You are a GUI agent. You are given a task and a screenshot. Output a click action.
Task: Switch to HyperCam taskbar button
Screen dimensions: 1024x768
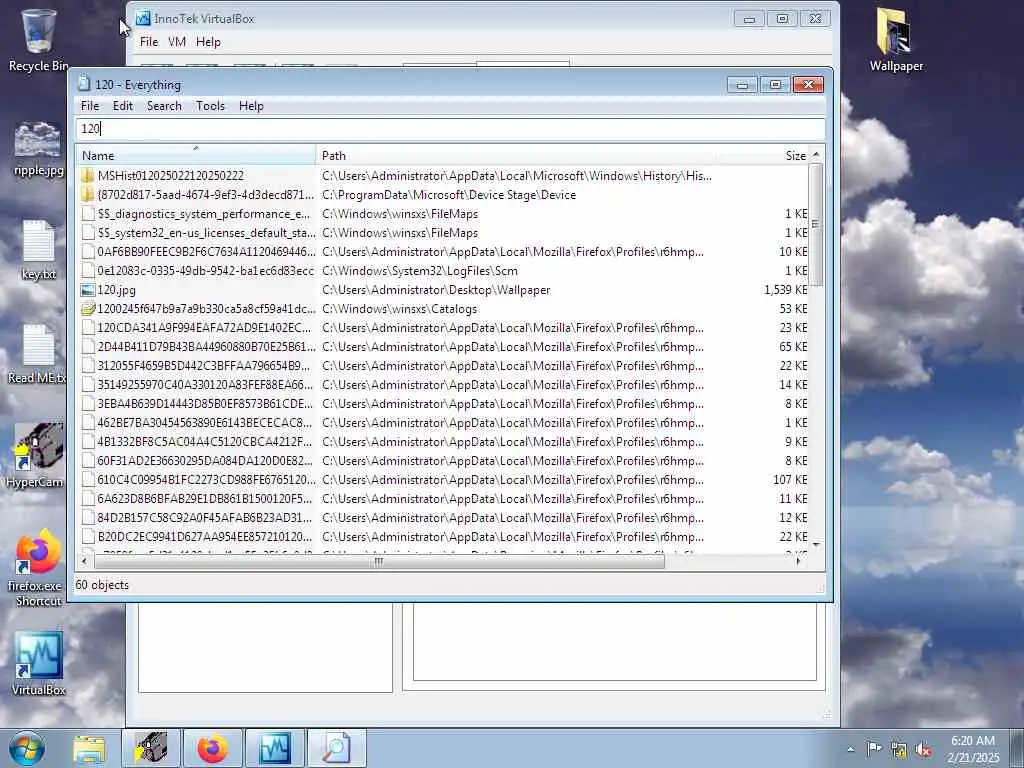[151, 748]
